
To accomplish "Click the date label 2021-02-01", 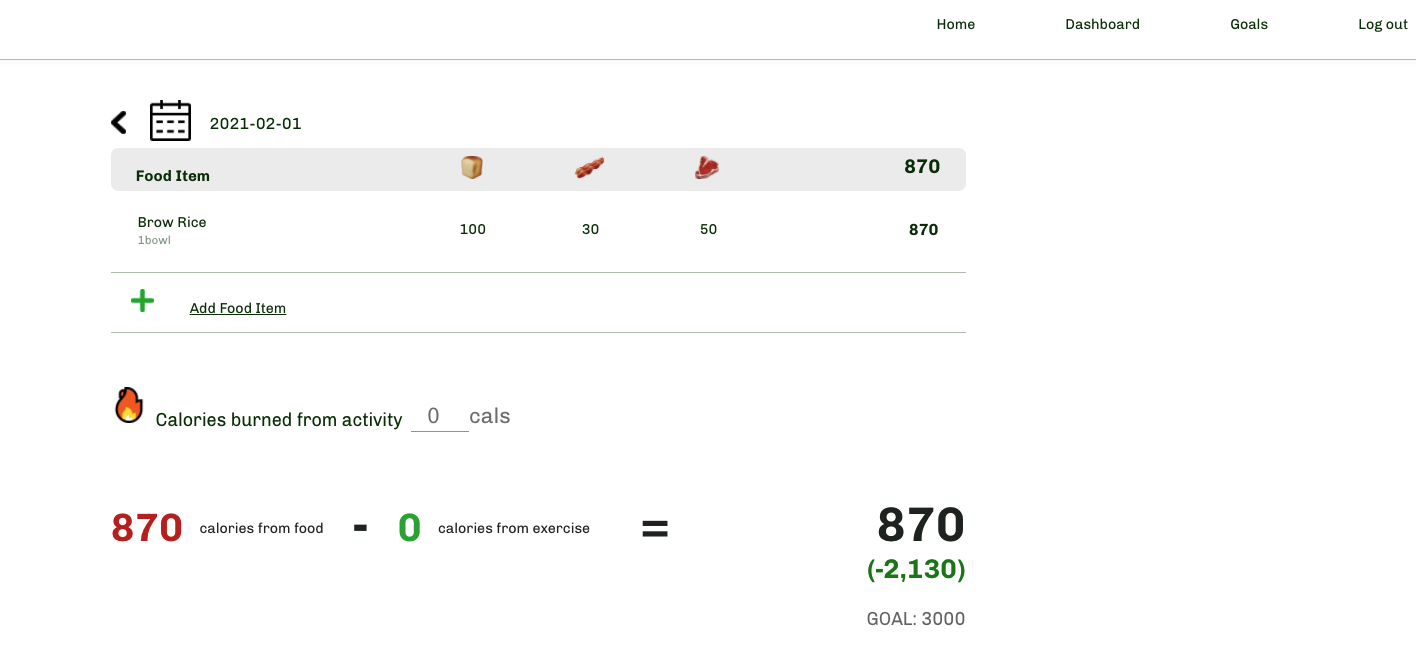I will tap(255, 123).
